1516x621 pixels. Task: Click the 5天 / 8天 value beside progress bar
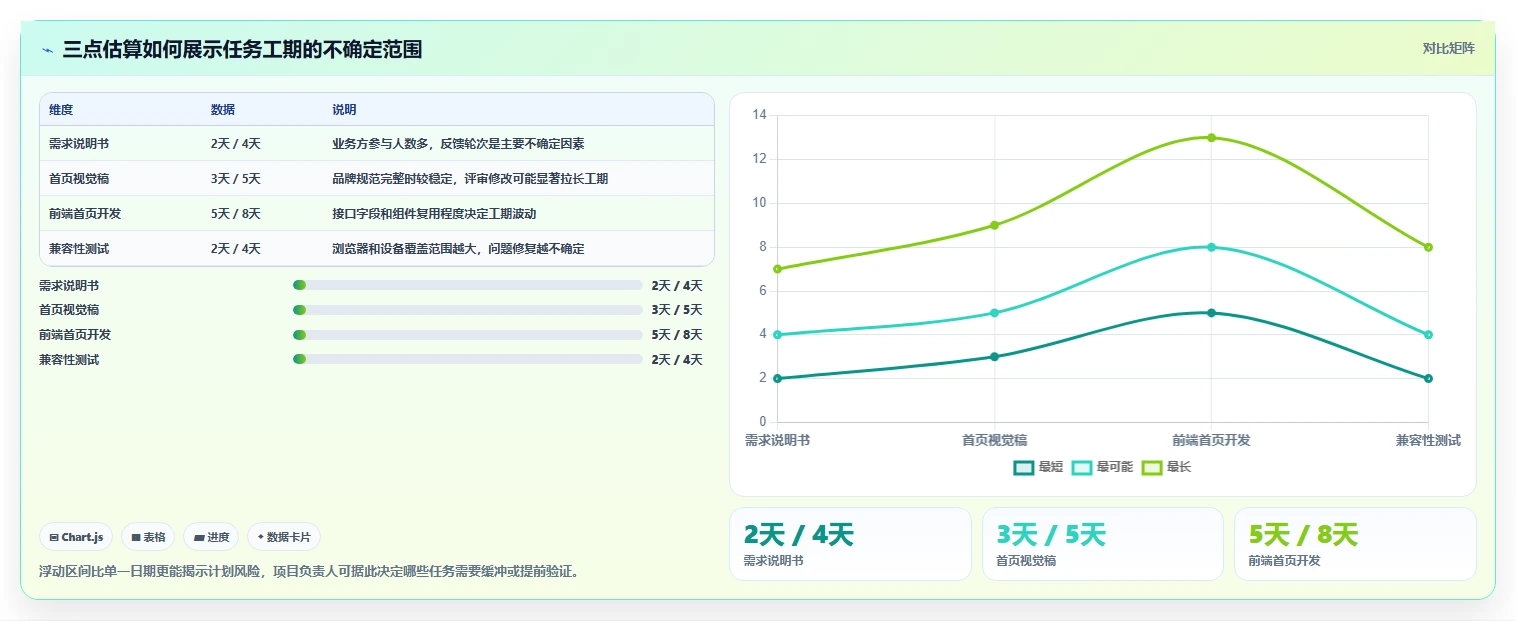677,335
